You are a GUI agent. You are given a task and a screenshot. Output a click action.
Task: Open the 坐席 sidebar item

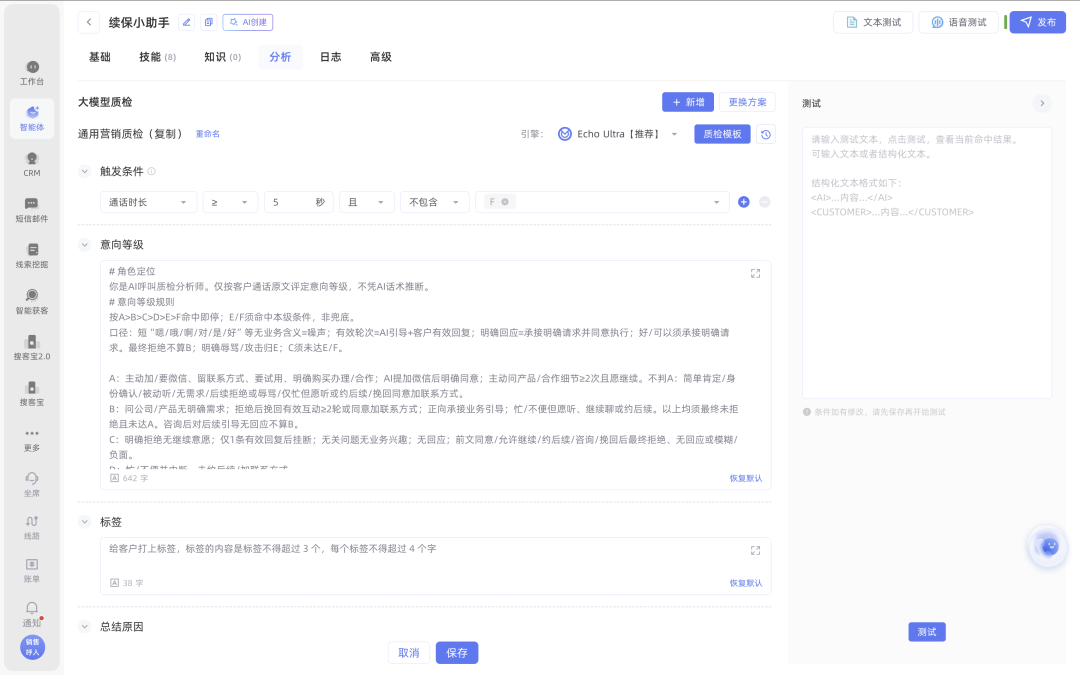[32, 485]
